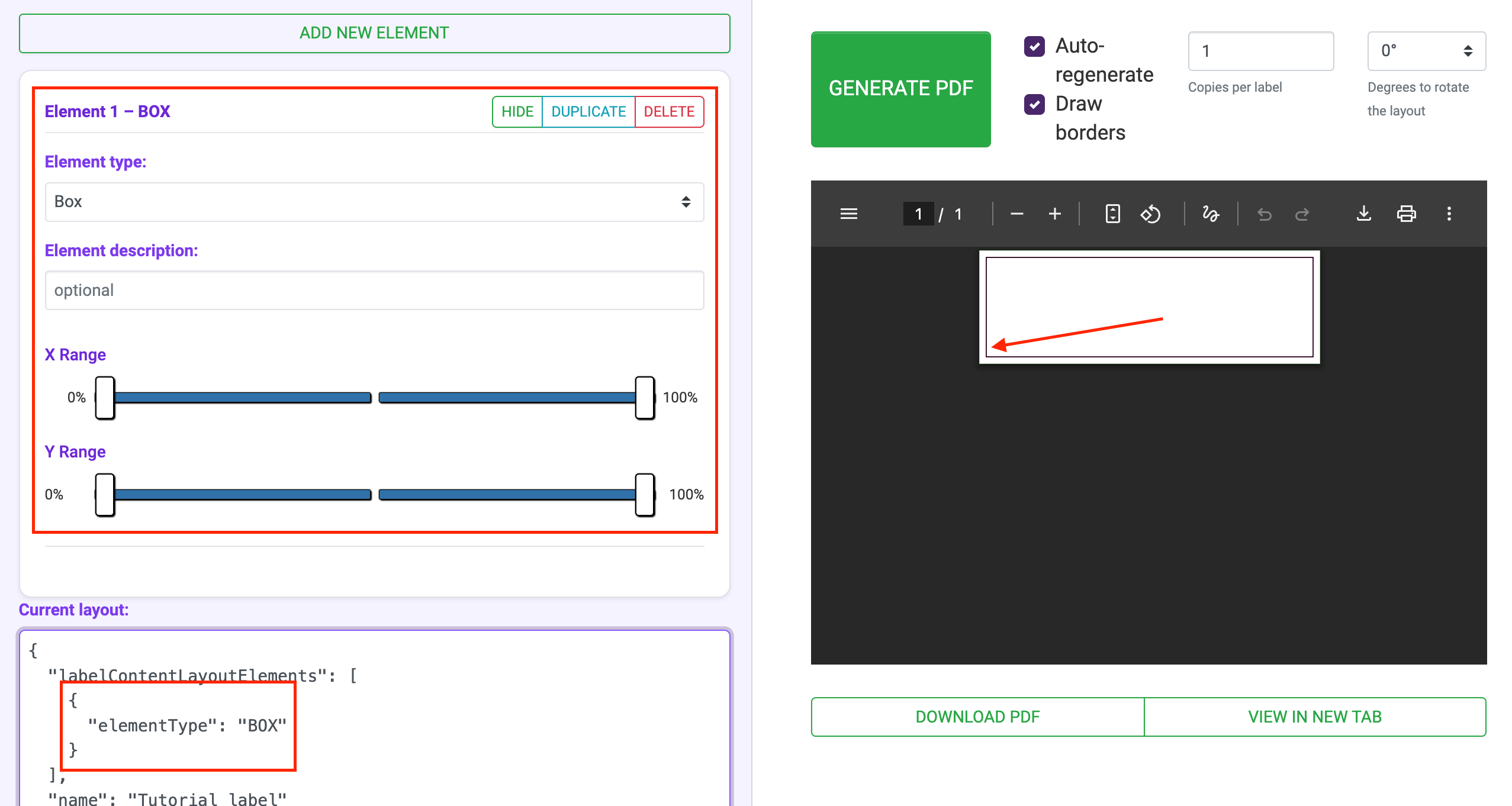This screenshot has height=806, width=1512.
Task: Download the PDF from viewer toolbar
Action: pos(1363,214)
